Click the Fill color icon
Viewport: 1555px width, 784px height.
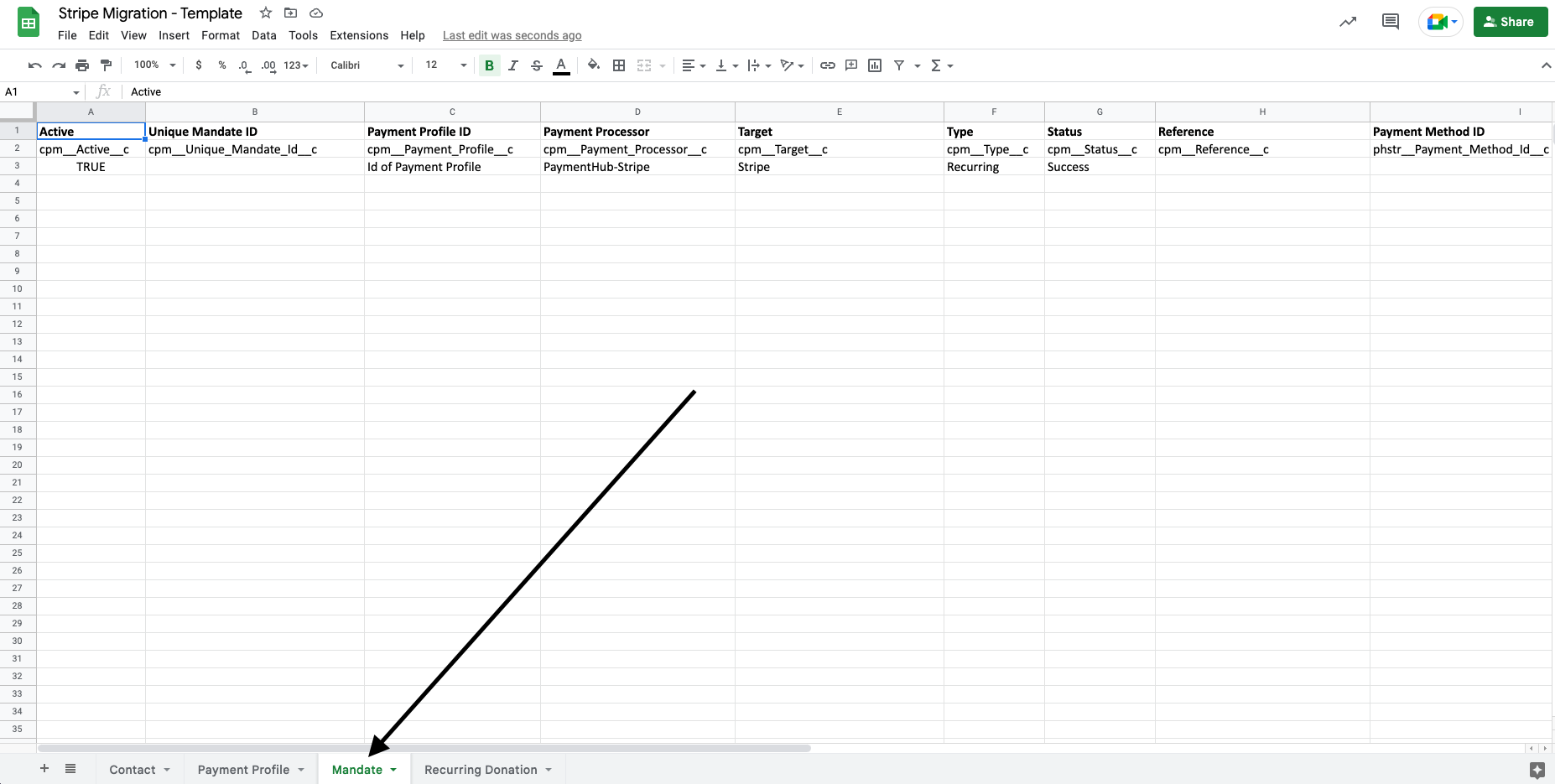pyautogui.click(x=593, y=65)
